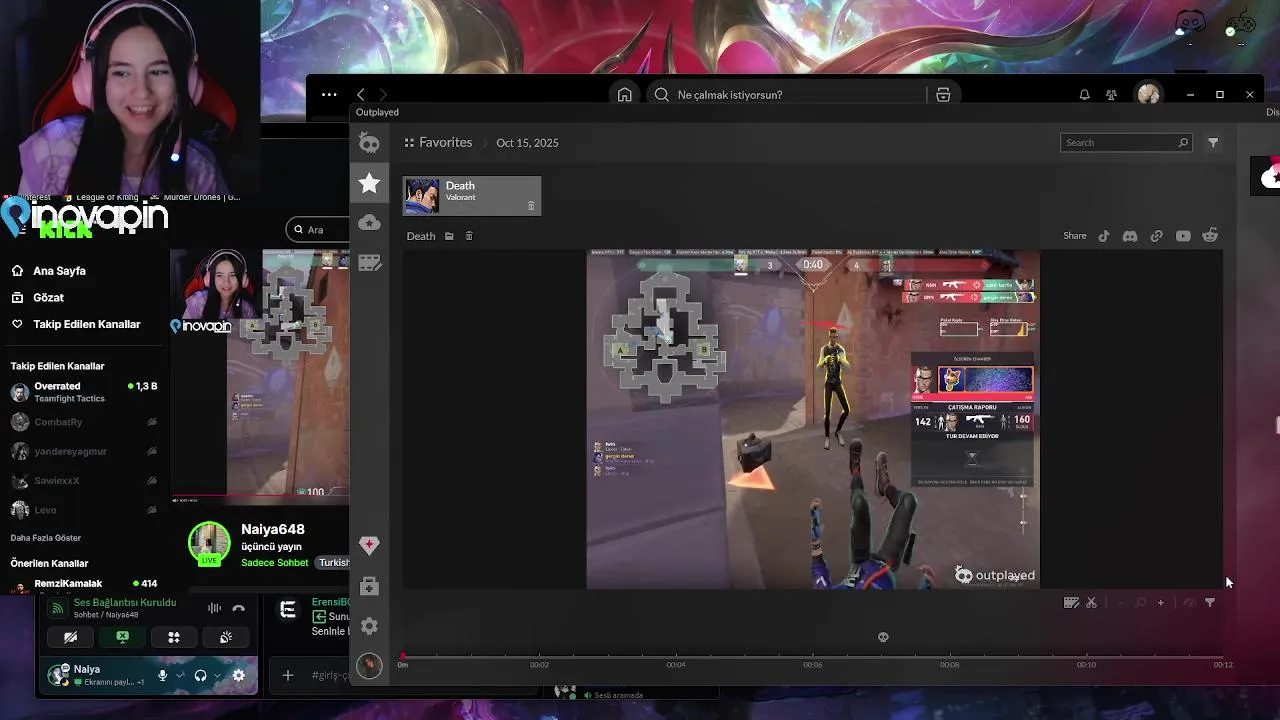The height and width of the screenshot is (720, 1280).
Task: Open Discord activities button
Action: point(174,637)
